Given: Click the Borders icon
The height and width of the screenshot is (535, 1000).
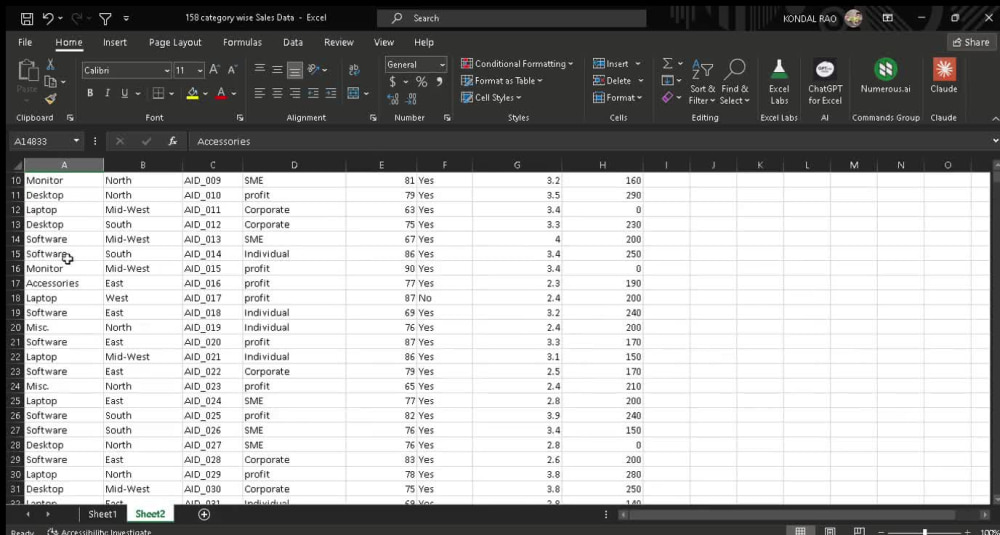Looking at the screenshot, I should pos(159,93).
